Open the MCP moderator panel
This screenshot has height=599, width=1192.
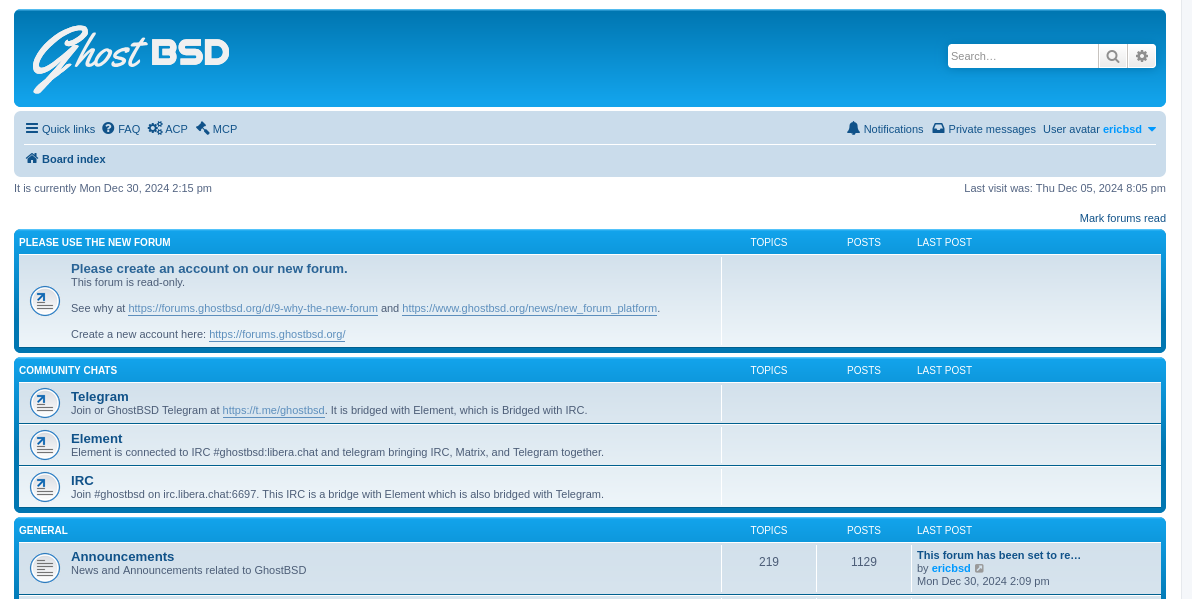pyautogui.click(x=216, y=128)
